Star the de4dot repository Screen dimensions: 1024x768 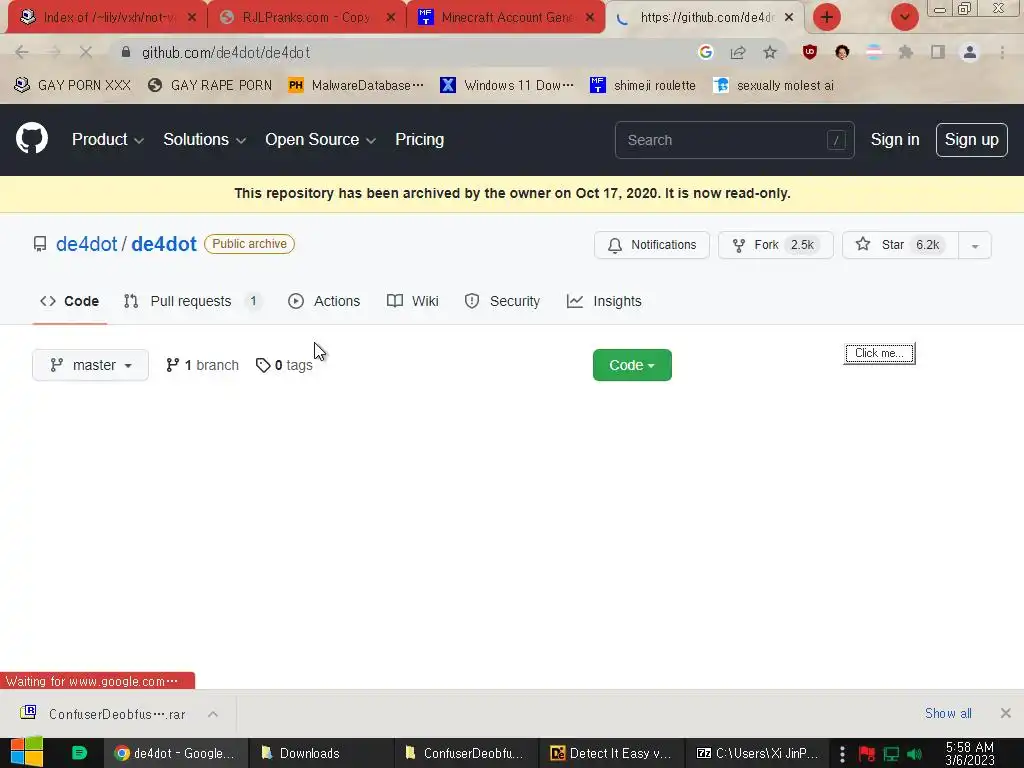[x=900, y=245]
